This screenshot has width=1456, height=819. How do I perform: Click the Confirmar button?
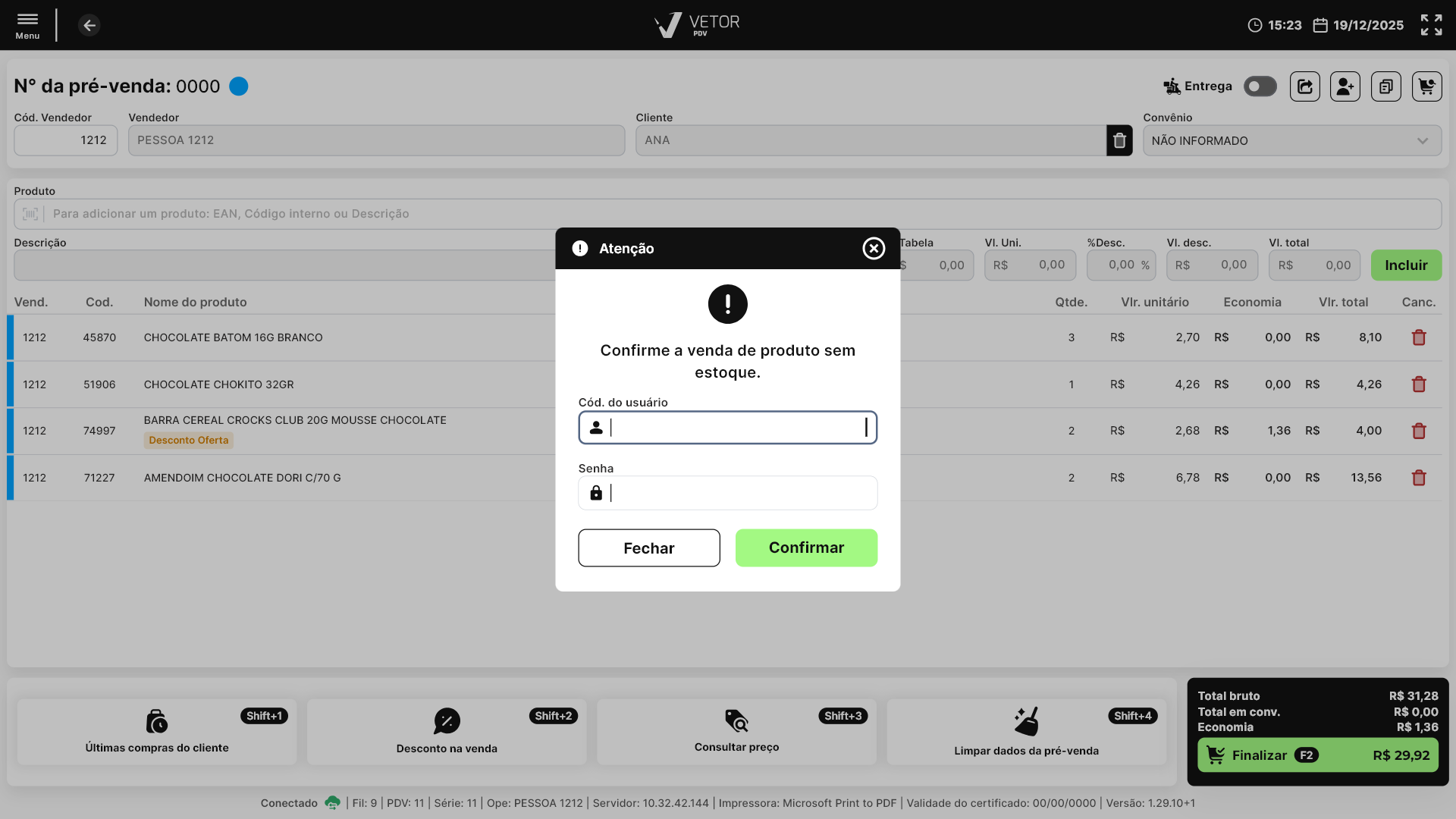(806, 548)
